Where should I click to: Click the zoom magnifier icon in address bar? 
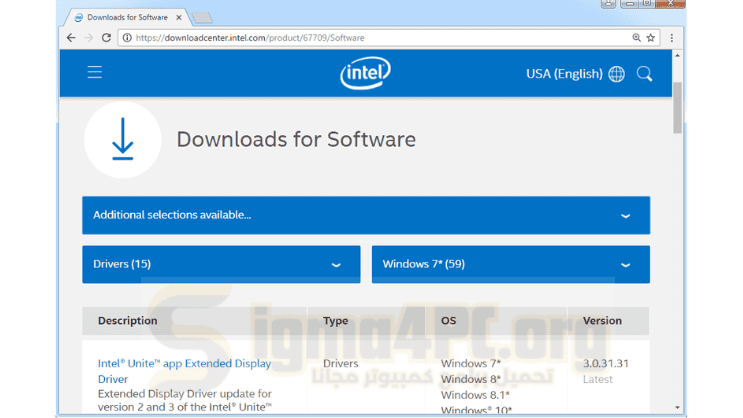[636, 37]
